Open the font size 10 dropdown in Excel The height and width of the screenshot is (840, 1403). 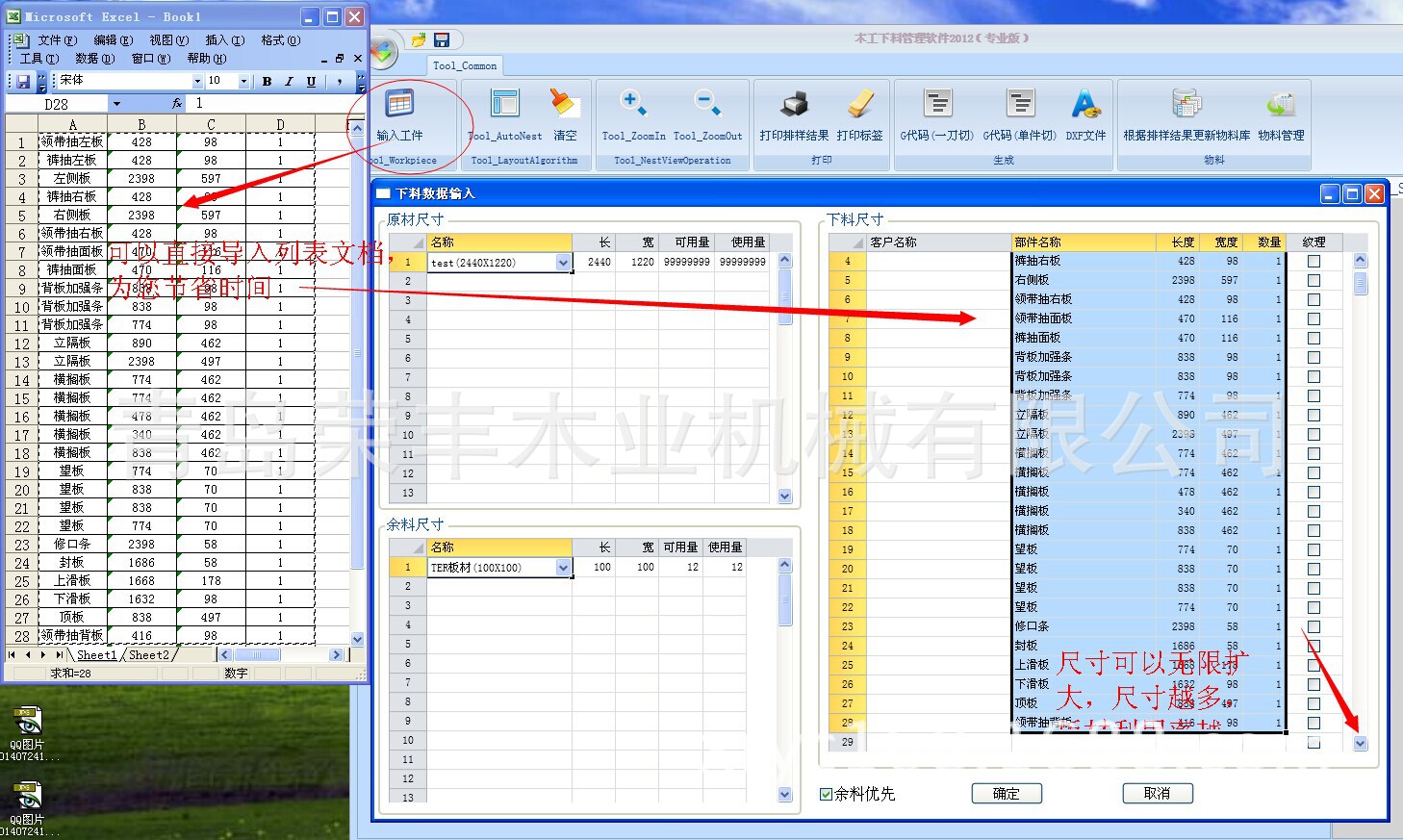[x=243, y=82]
